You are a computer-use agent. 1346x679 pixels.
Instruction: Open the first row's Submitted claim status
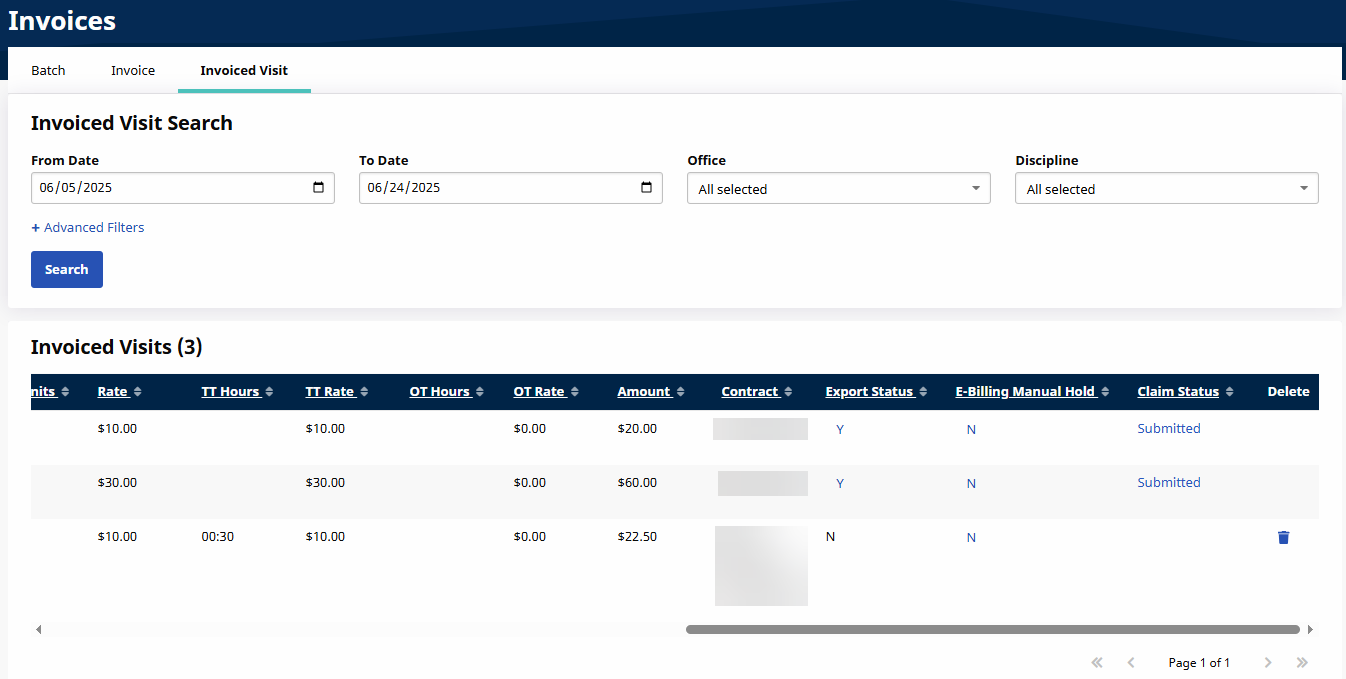[x=1168, y=429]
